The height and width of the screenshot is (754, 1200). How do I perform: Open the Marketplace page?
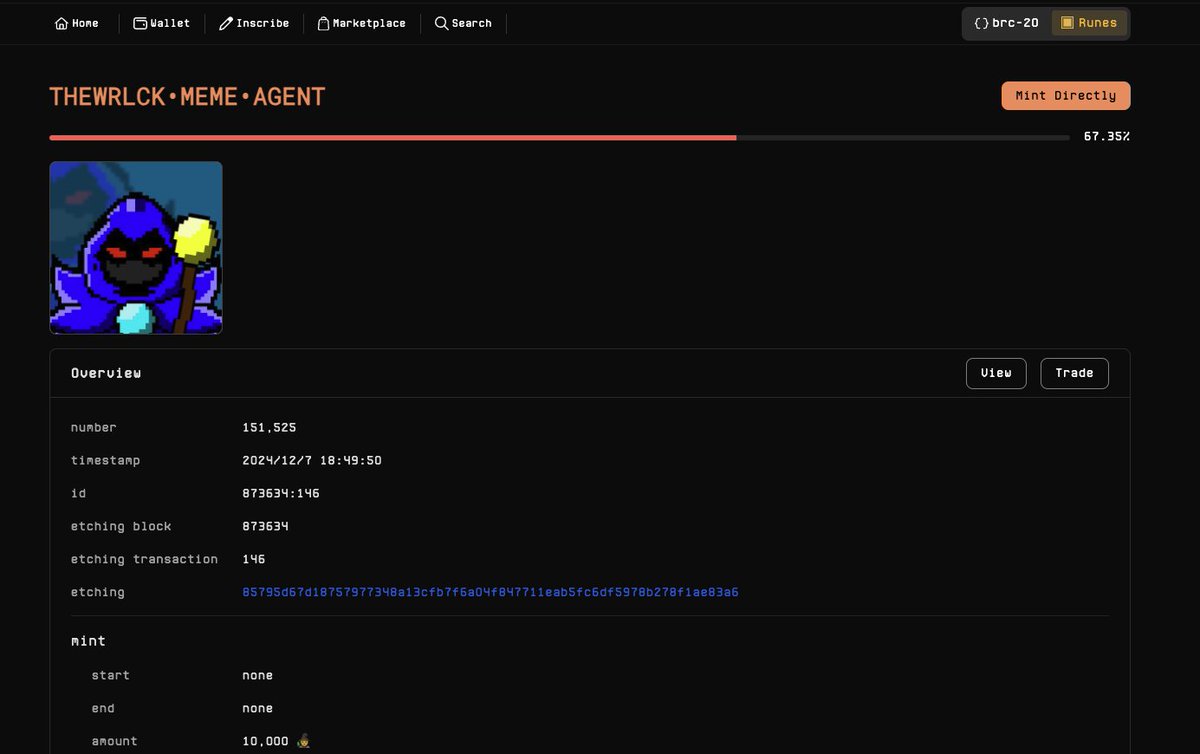coord(362,23)
